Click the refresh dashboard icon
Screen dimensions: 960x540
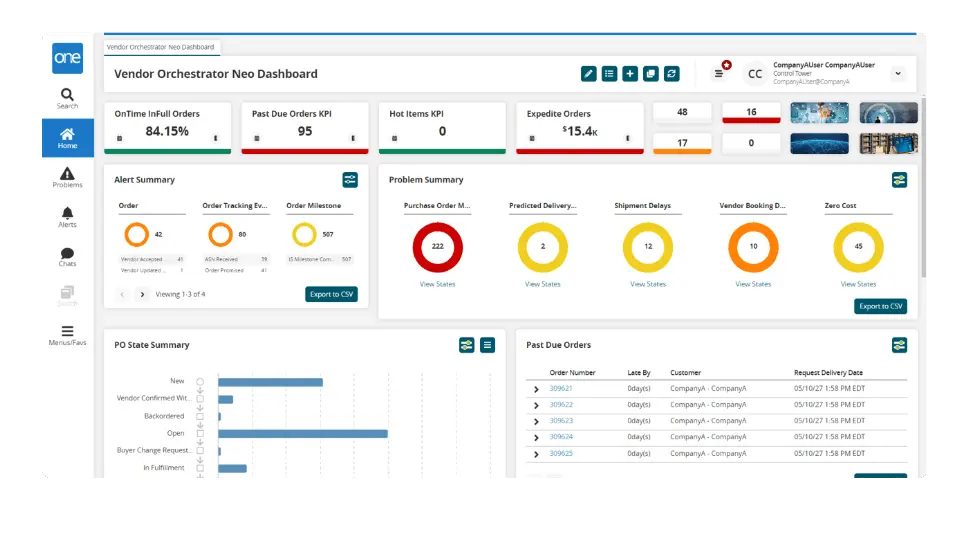[672, 74]
